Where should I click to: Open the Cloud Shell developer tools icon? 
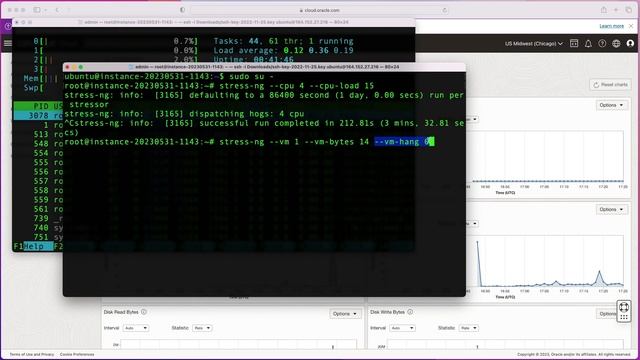coord(574,43)
